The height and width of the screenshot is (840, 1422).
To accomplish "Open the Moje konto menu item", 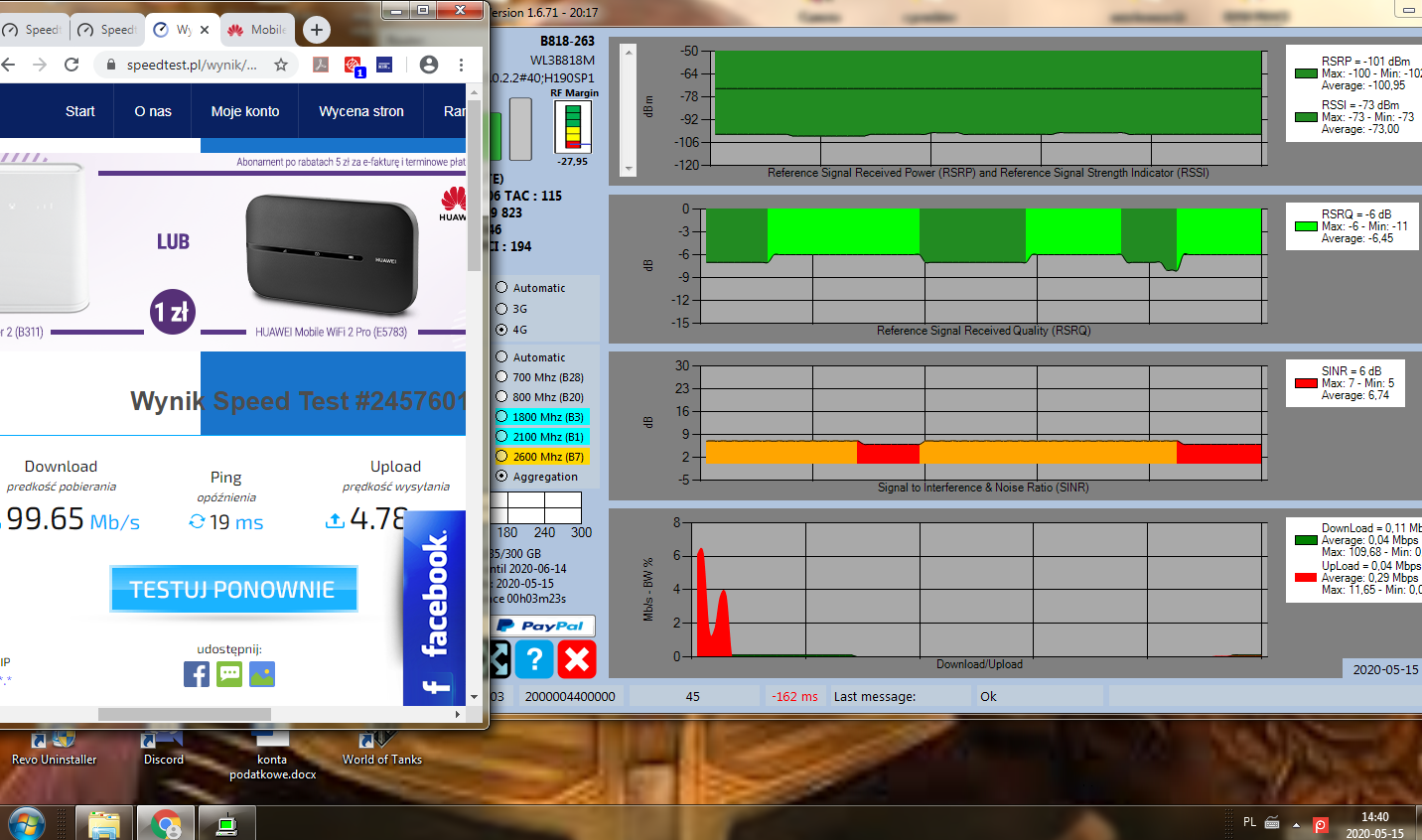I will coord(245,111).
